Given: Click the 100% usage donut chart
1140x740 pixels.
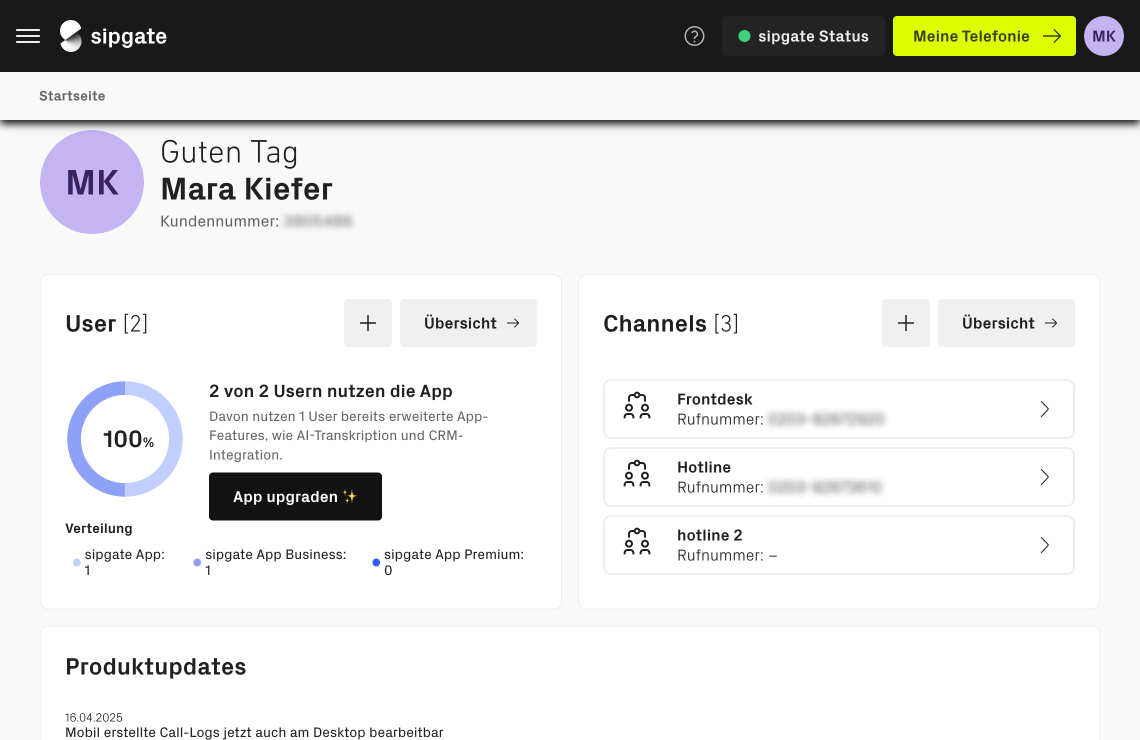Looking at the screenshot, I should tap(125, 439).
